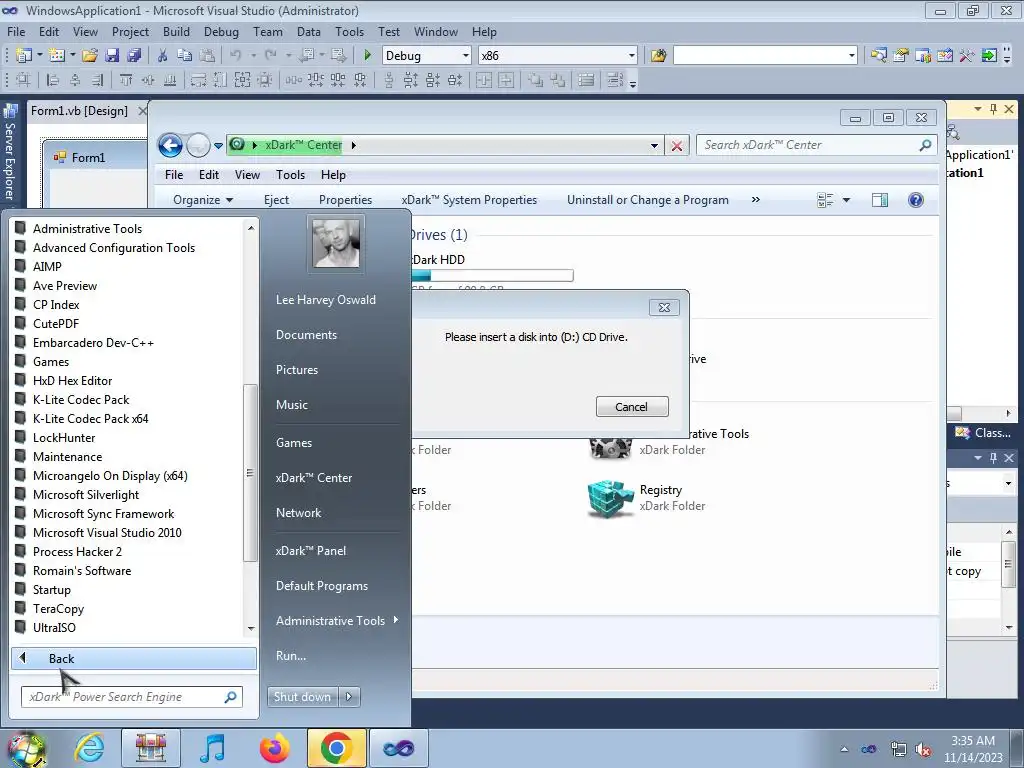Click the Eject command
This screenshot has height=768, width=1024.
point(276,200)
